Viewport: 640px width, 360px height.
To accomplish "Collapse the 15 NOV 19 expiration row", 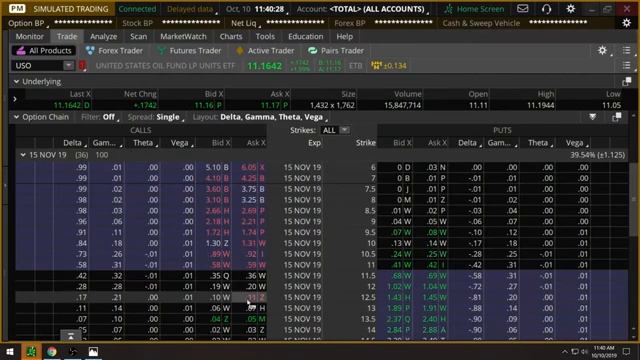I will [23, 155].
